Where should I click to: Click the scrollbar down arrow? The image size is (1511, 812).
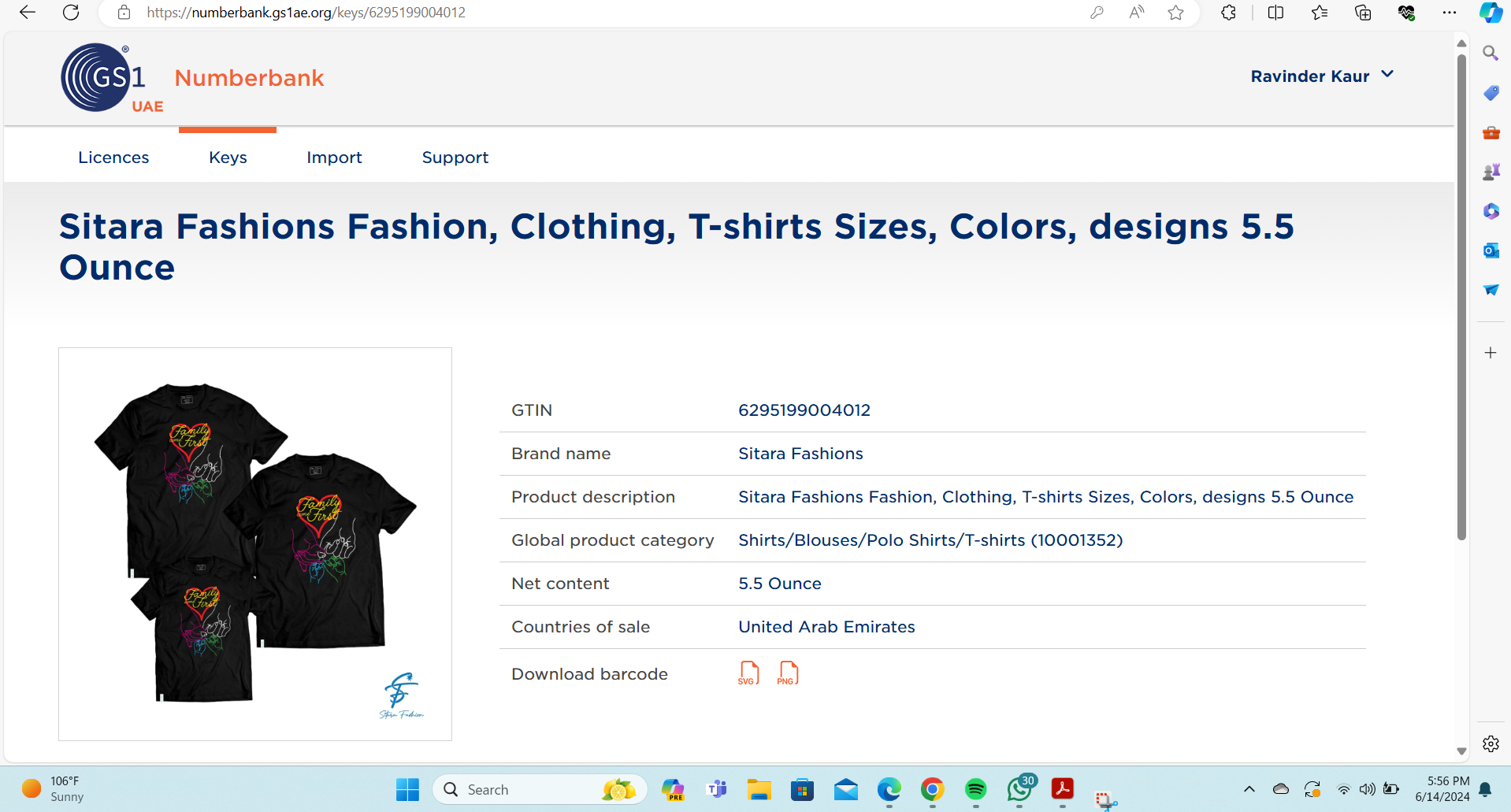(x=1461, y=751)
